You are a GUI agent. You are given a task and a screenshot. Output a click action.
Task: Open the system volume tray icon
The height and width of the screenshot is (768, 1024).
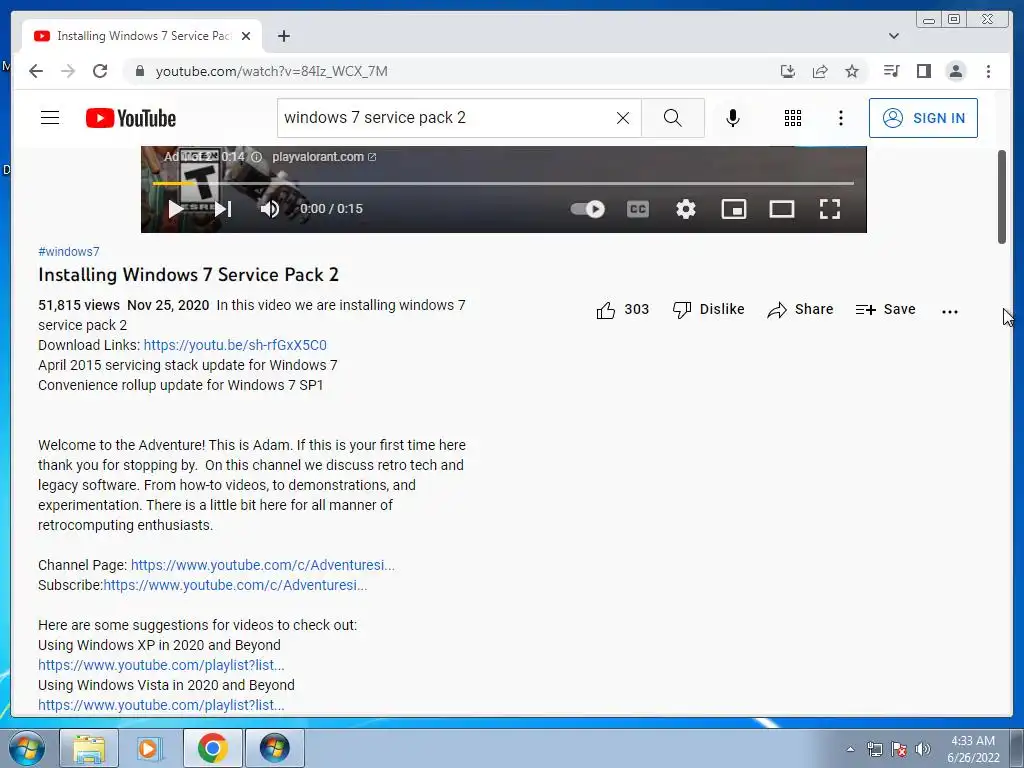pyautogui.click(x=923, y=749)
